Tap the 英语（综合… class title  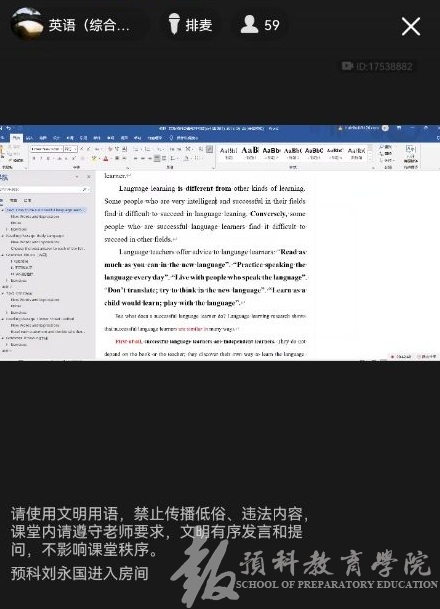pyautogui.click(x=89, y=25)
